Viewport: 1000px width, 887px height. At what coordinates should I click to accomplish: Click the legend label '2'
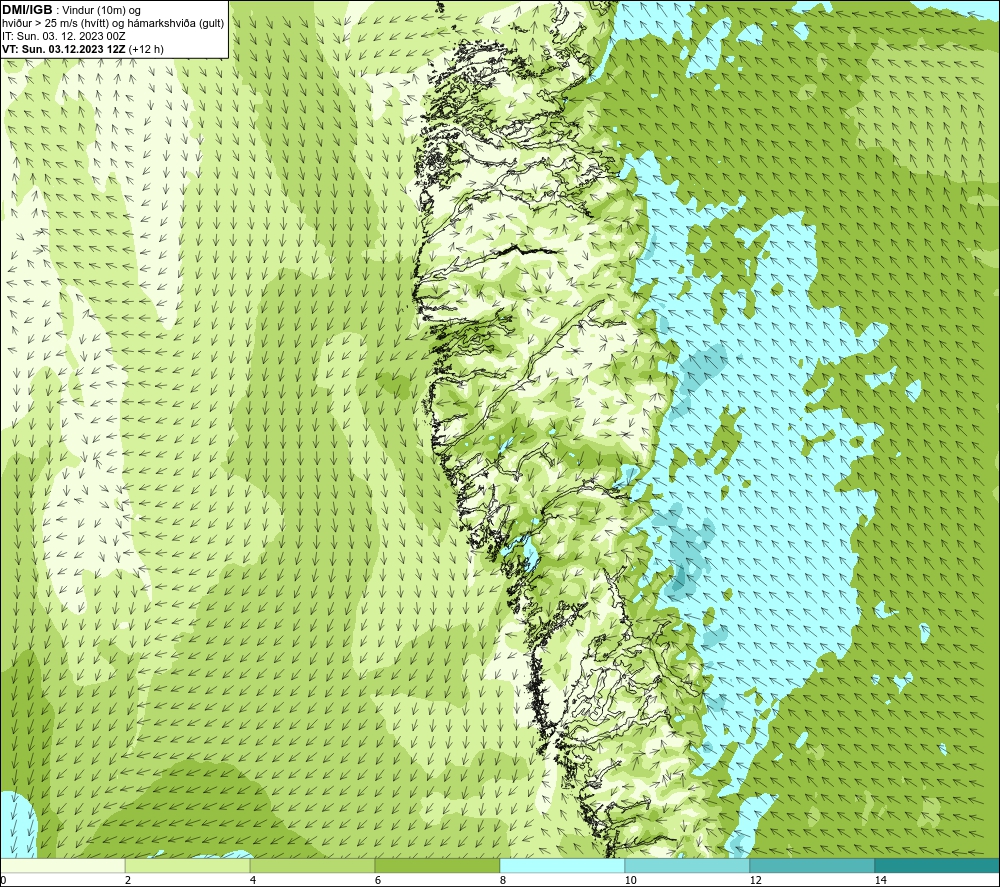tap(128, 880)
